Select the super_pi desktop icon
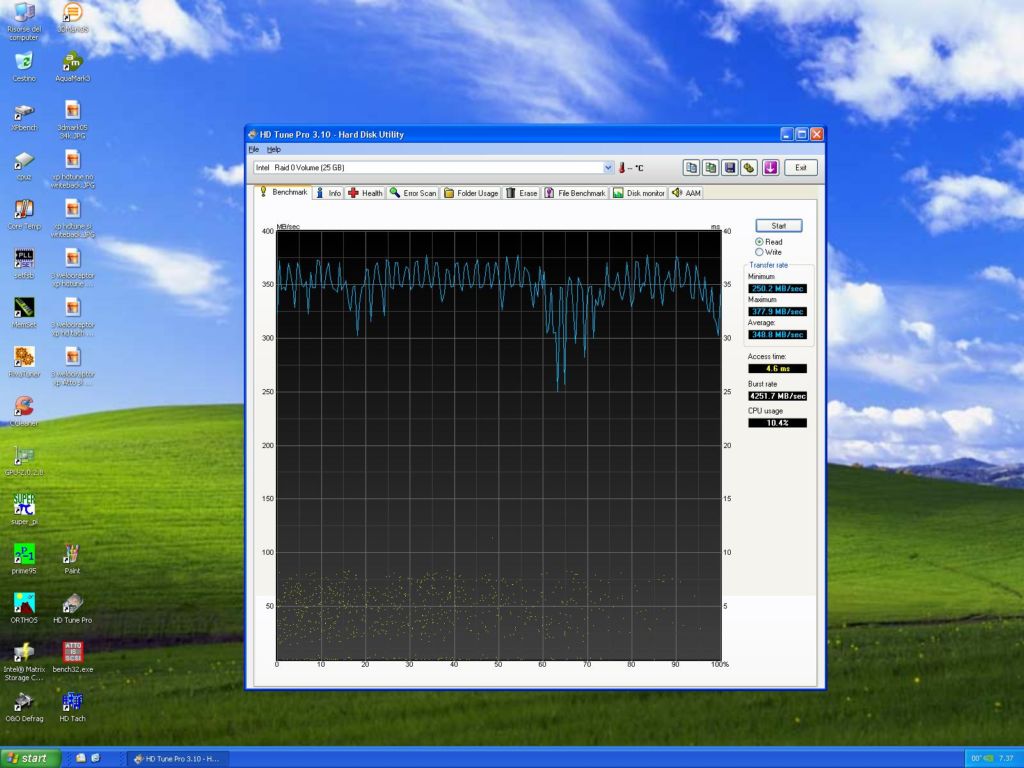1024x768 pixels. [x=24, y=509]
